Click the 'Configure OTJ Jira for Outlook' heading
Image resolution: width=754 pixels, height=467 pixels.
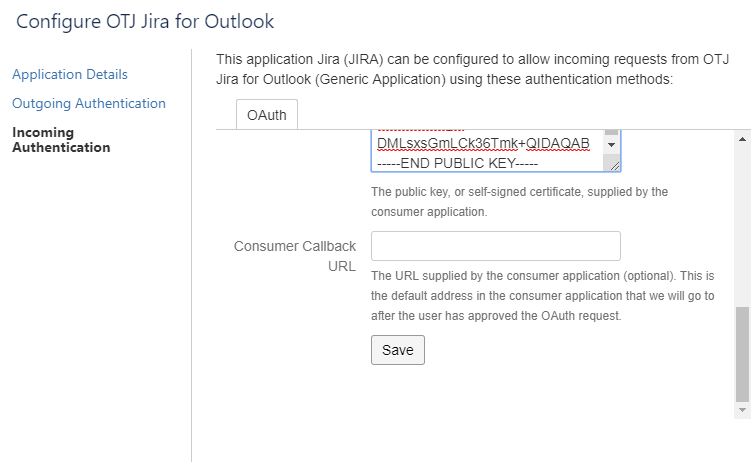pyautogui.click(x=145, y=22)
